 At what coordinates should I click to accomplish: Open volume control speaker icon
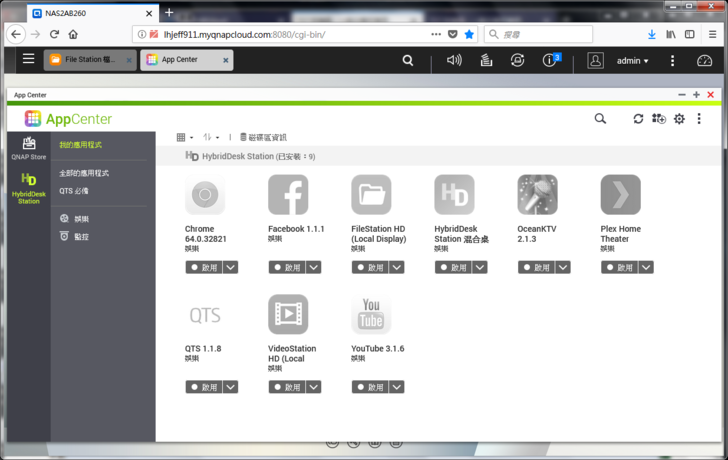[454, 60]
